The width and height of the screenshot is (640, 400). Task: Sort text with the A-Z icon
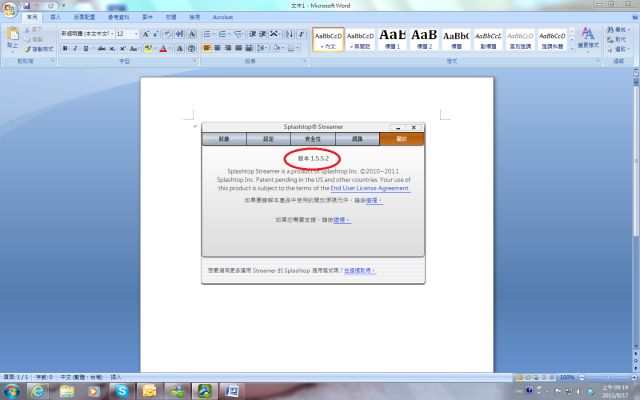point(289,34)
